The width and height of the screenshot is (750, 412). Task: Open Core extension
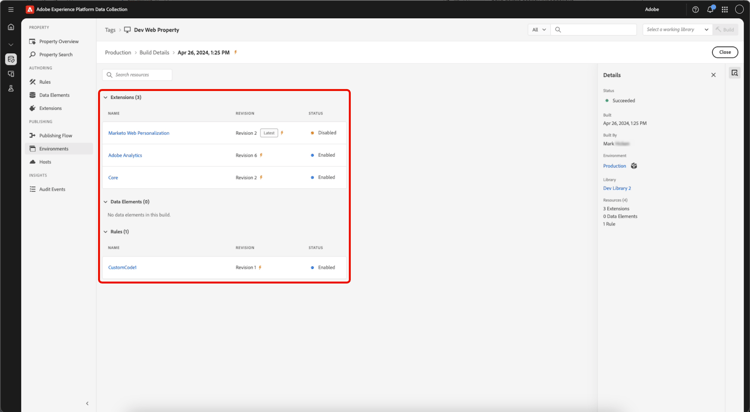tap(113, 178)
